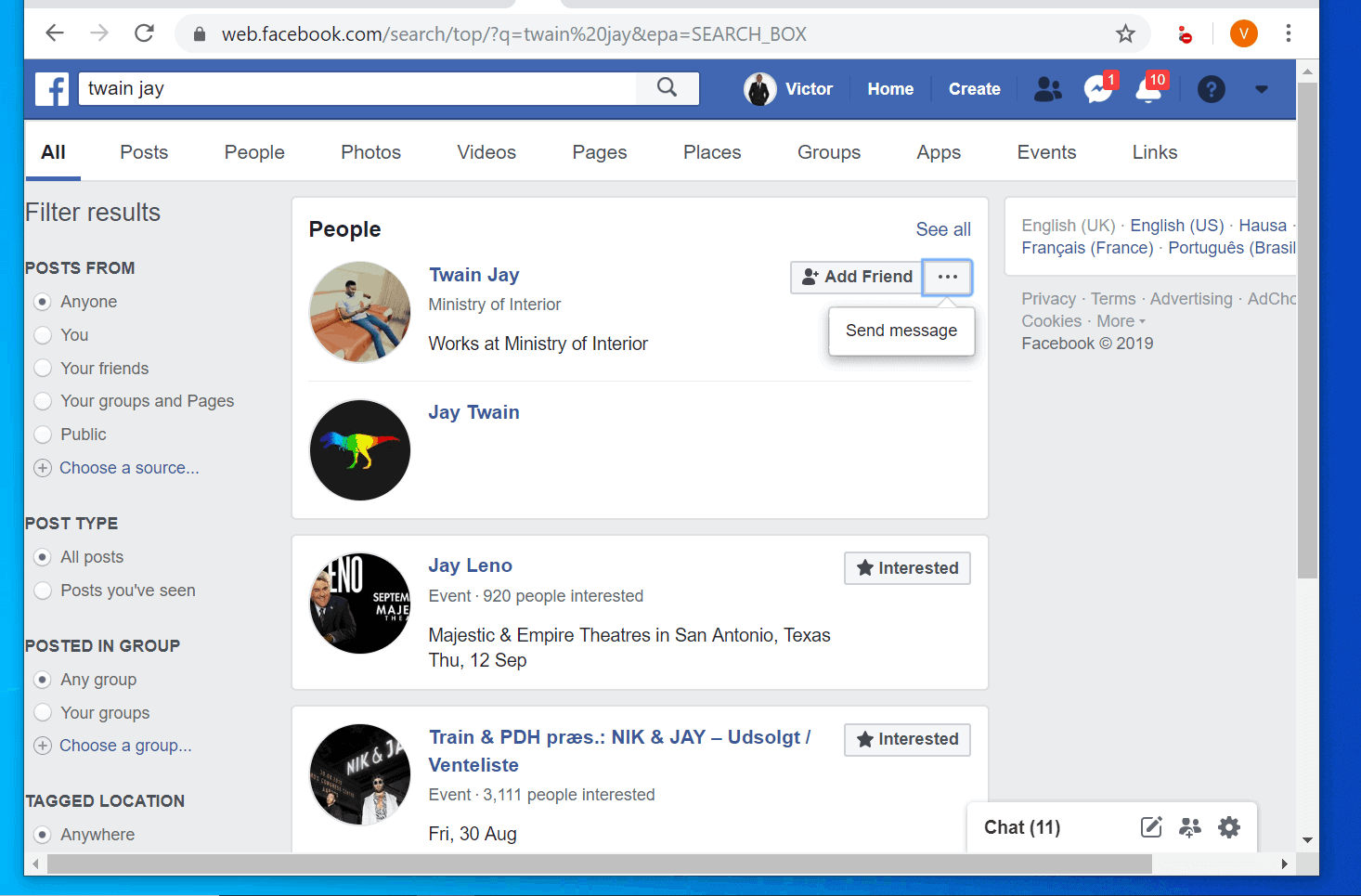Click the search magnifier button
Screen dimensions: 1361x896
tap(667, 88)
